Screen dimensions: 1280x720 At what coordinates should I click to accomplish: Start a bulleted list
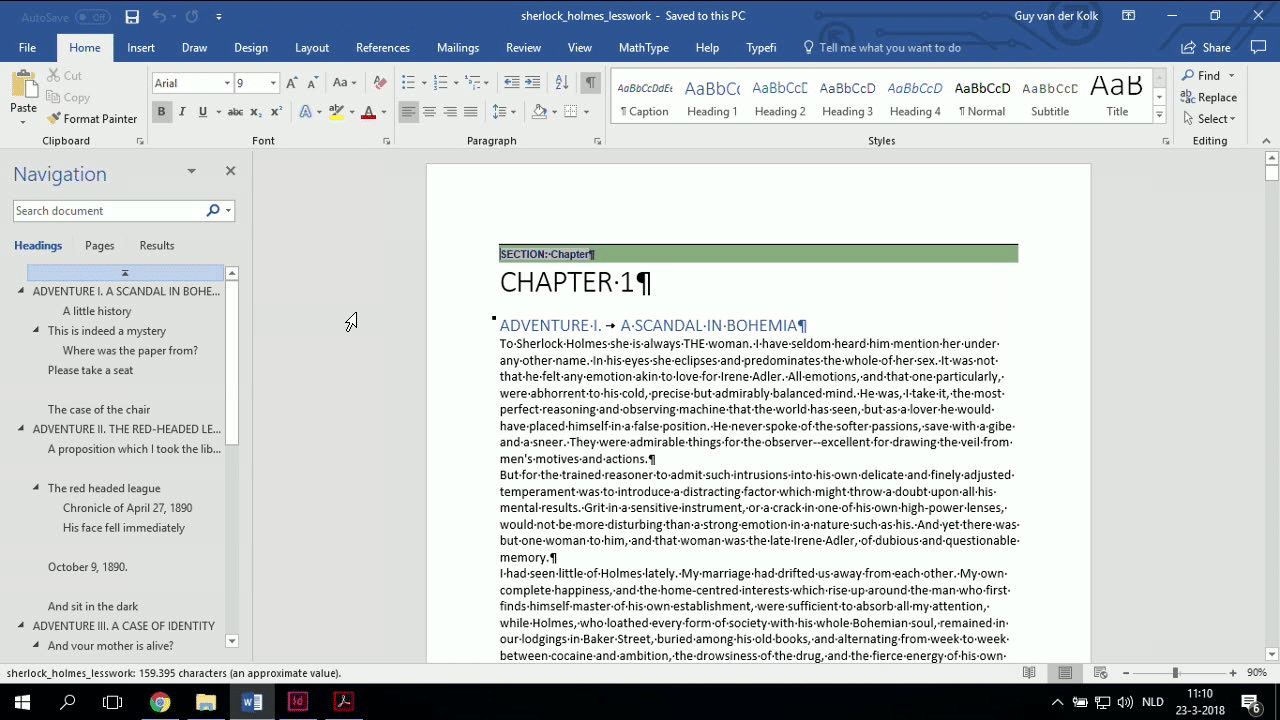(x=408, y=83)
